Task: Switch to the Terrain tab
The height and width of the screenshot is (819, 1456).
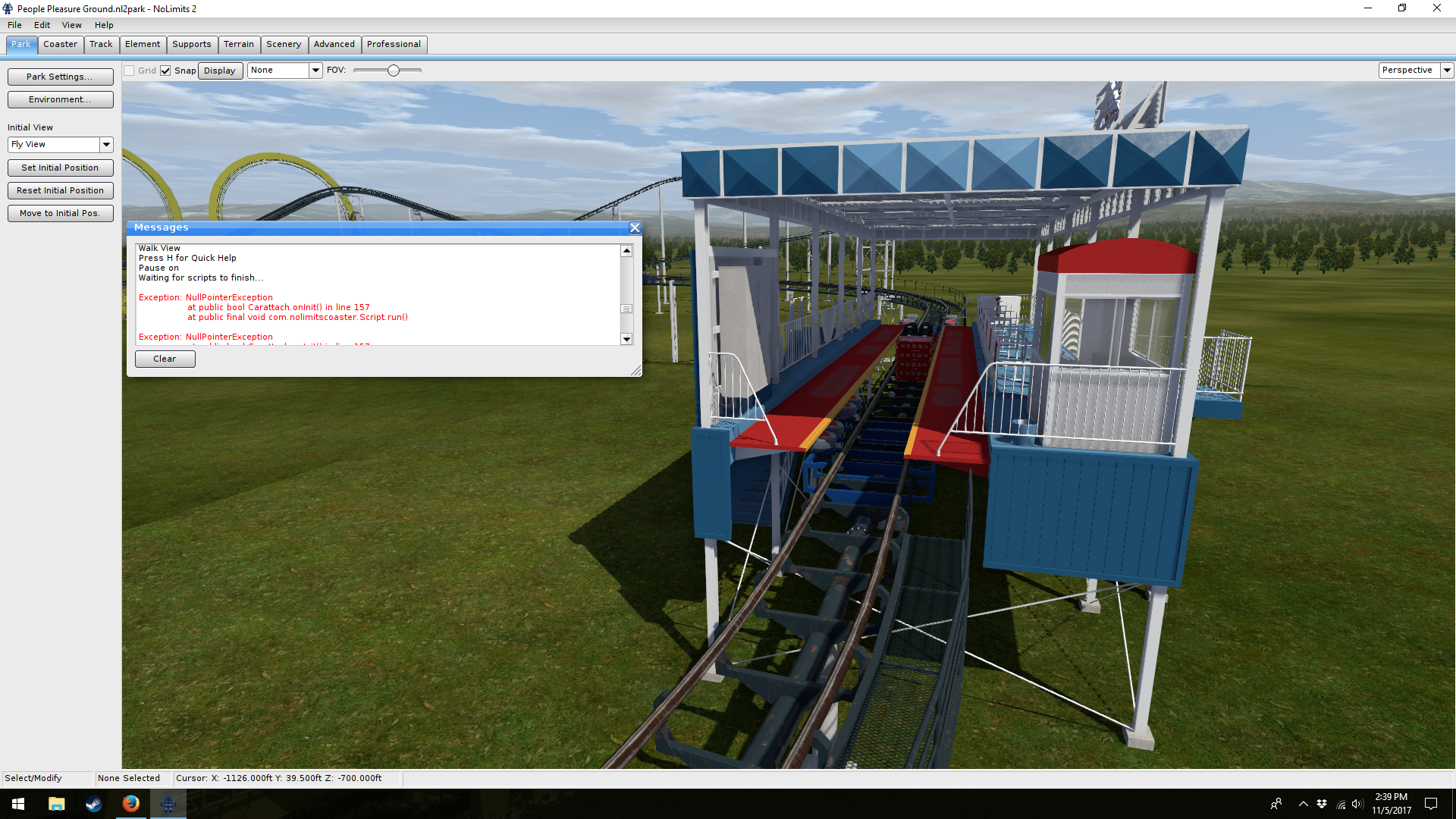Action: [x=238, y=44]
